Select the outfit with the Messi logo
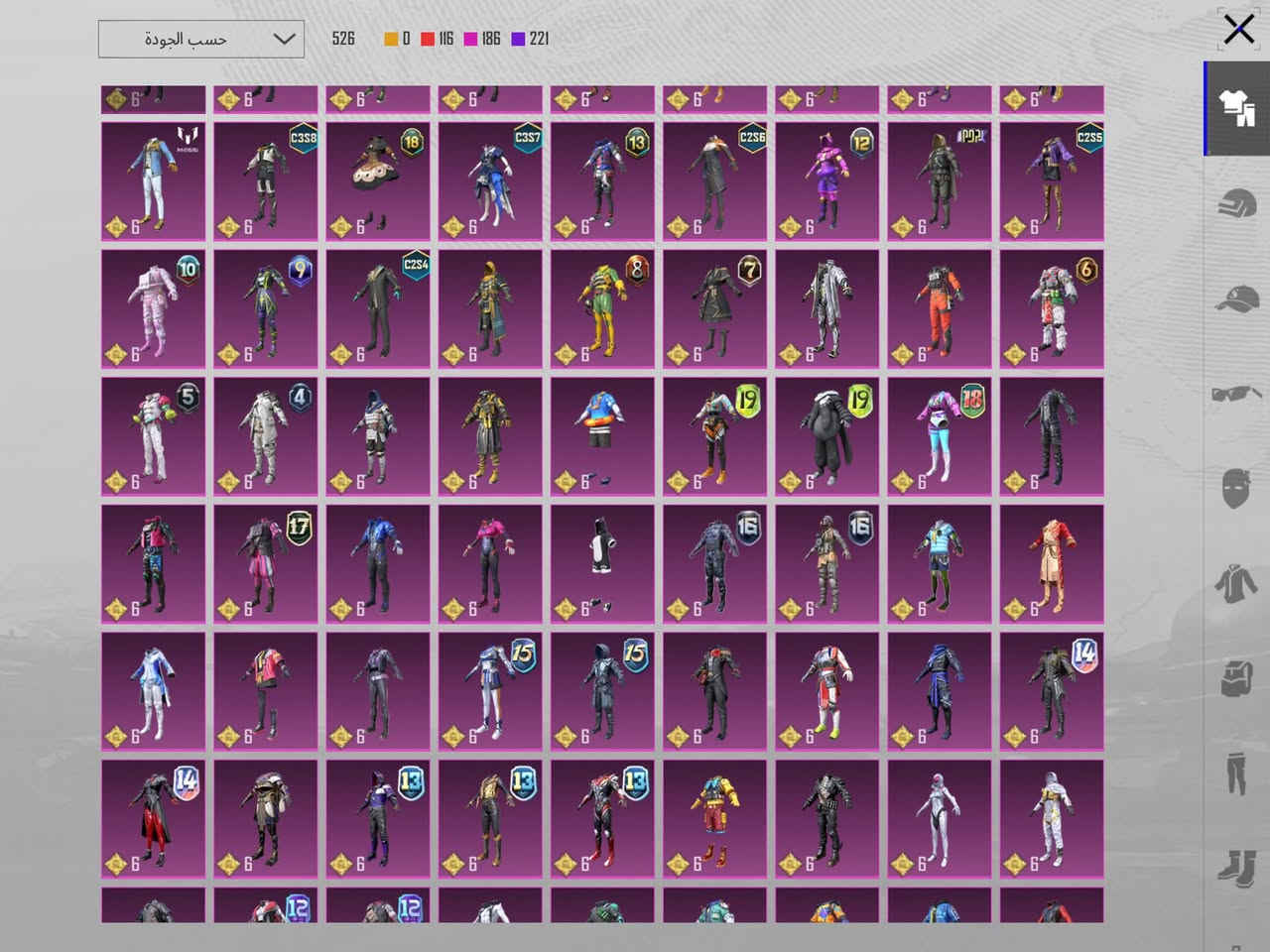 tap(153, 181)
